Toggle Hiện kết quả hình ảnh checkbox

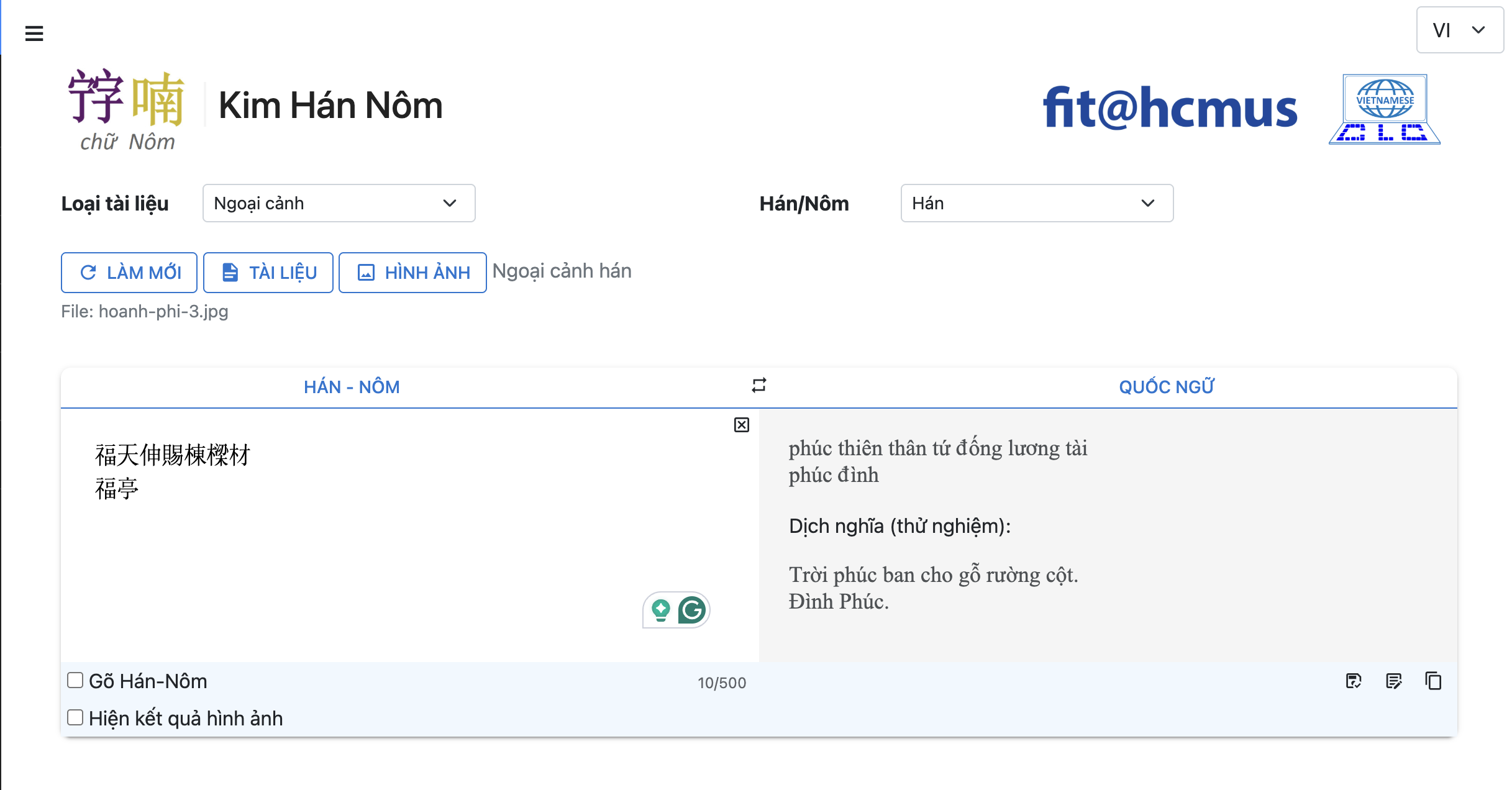[75, 717]
